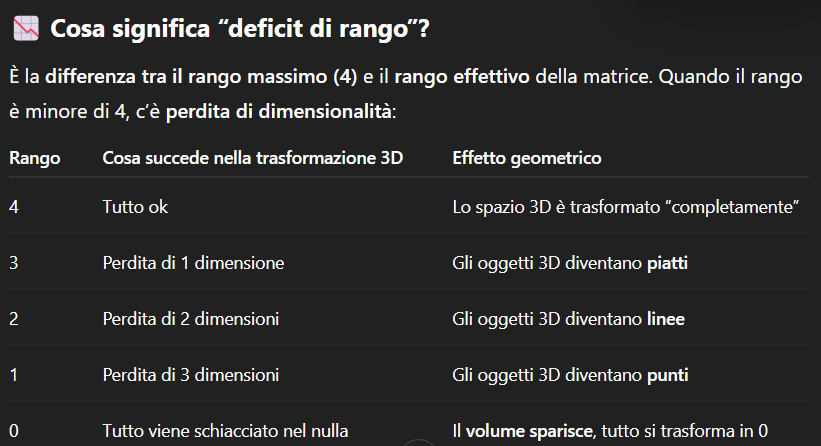Click the bold word 'punti'

(668, 375)
